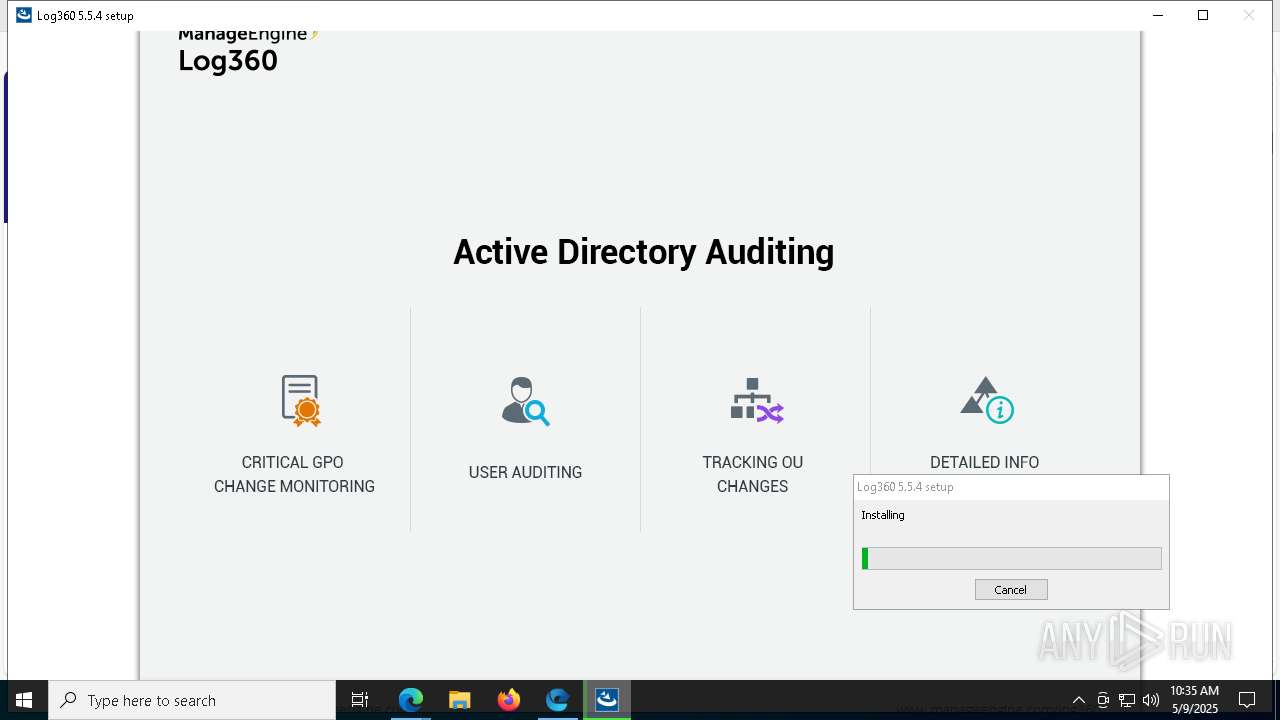Cancel the Log360 installation
The width and height of the screenshot is (1280, 720).
tap(1011, 590)
